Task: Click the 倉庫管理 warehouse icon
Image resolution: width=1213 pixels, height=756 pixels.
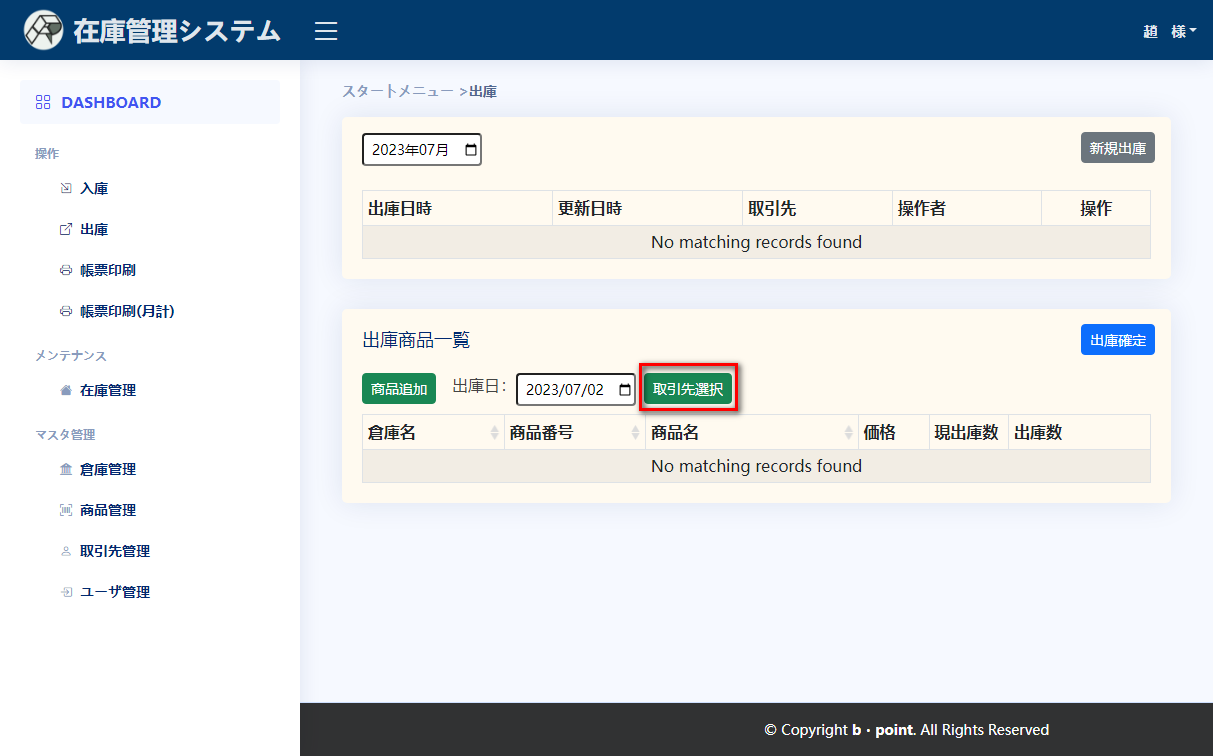Action: click(66, 469)
